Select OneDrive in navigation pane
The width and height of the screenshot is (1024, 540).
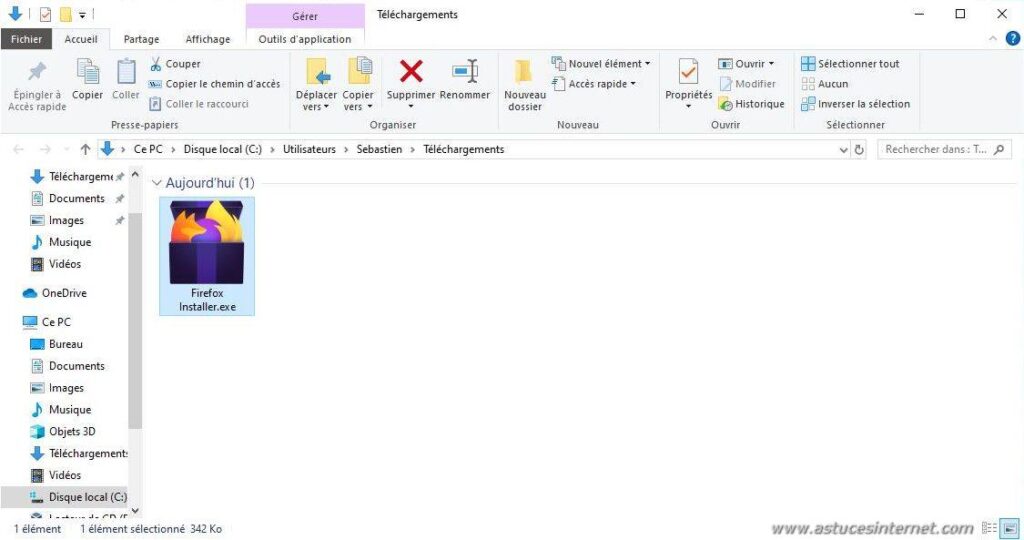tap(55, 293)
